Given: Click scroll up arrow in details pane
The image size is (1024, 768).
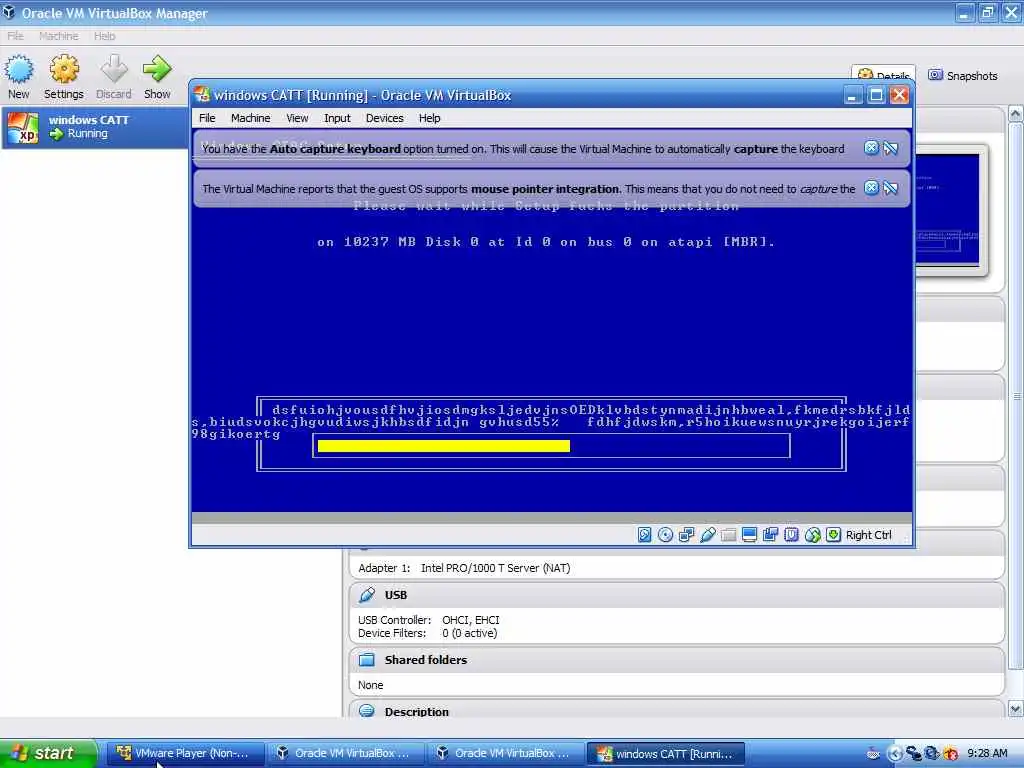Looking at the screenshot, I should pos(1016,114).
